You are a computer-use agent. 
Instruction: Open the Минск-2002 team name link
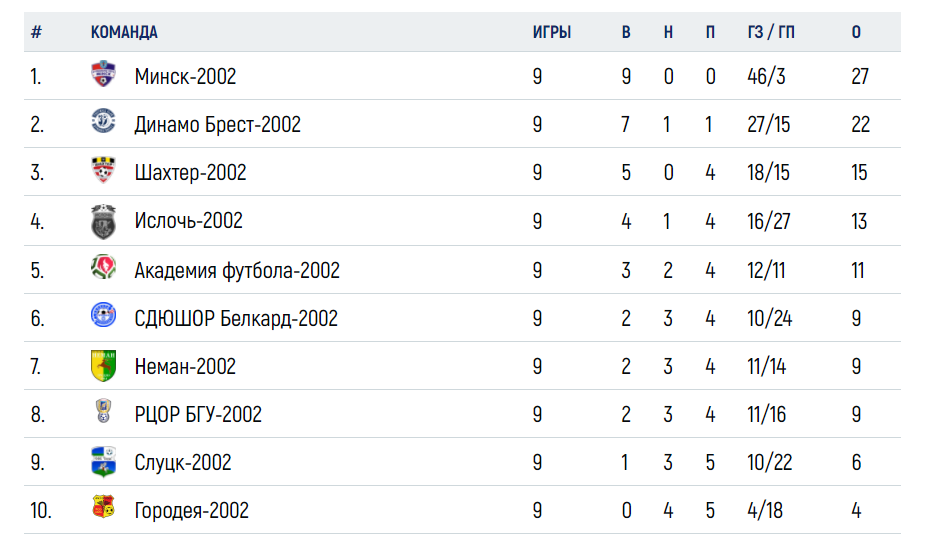pyautogui.click(x=185, y=77)
